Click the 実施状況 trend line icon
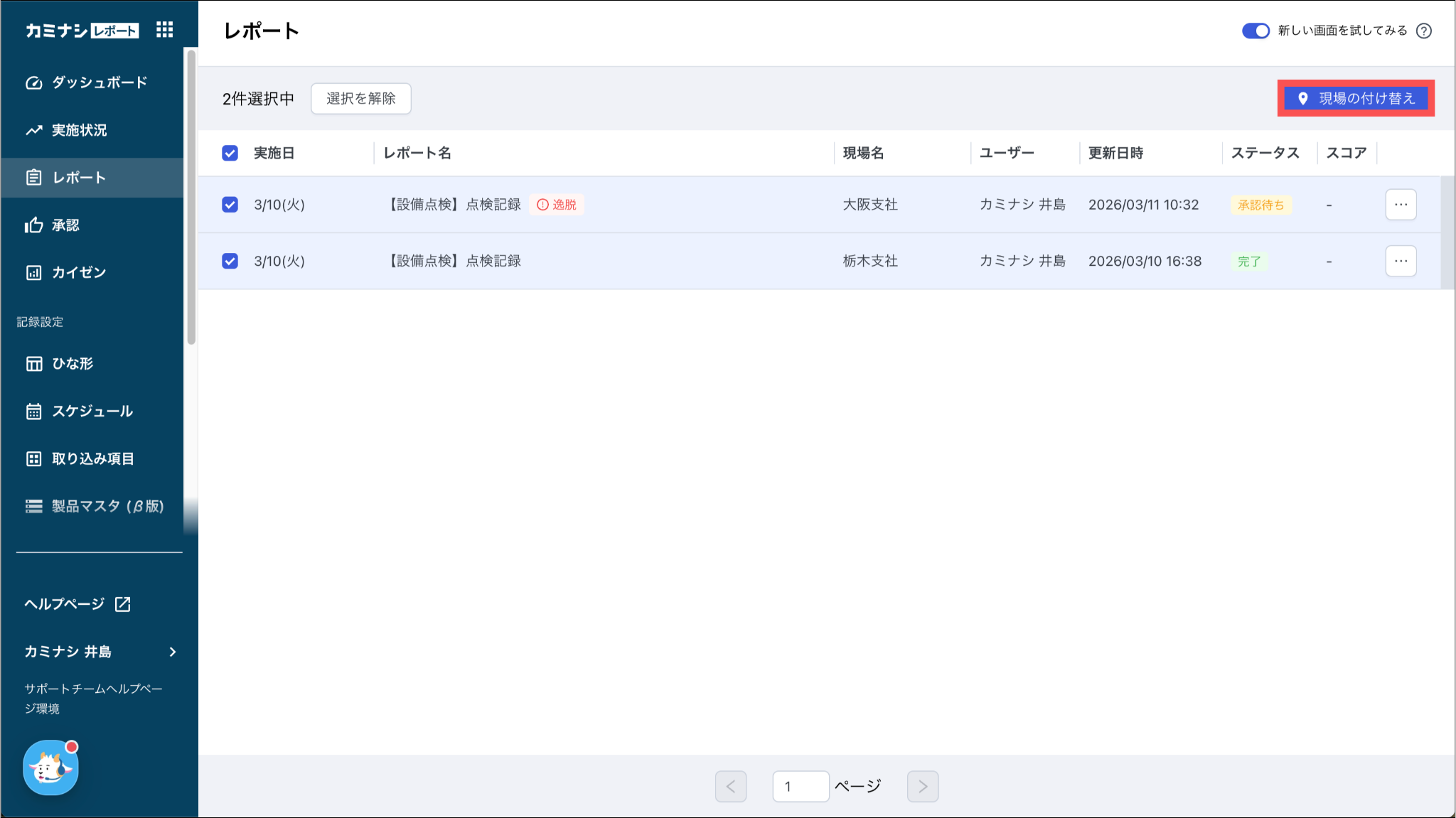The height and width of the screenshot is (818, 1456). (33, 130)
